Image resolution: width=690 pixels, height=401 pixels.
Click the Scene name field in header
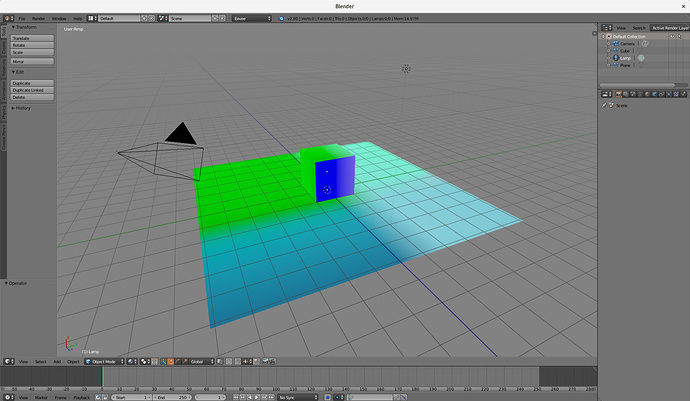click(190, 18)
